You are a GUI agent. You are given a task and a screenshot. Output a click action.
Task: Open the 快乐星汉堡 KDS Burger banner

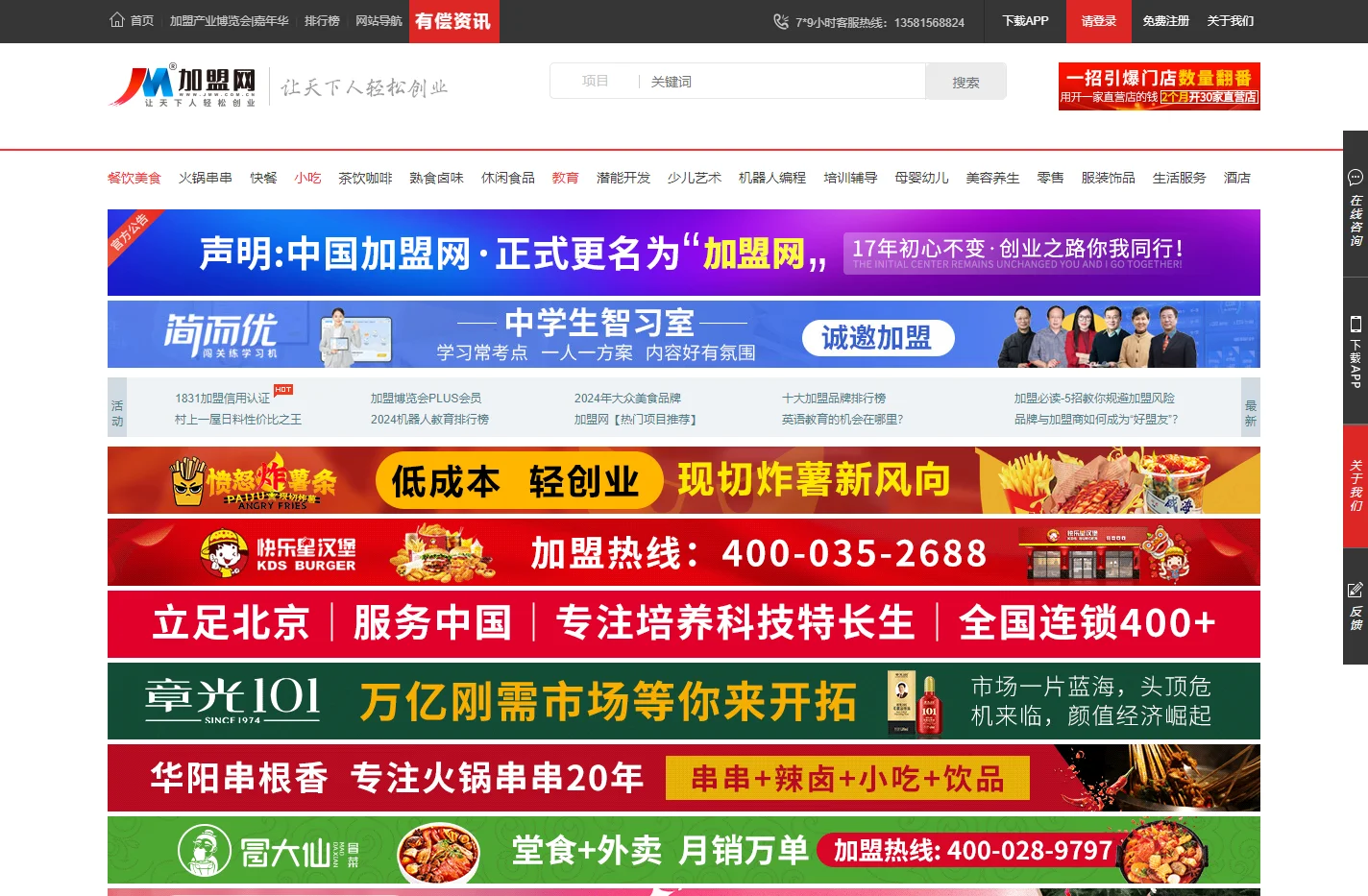(x=684, y=552)
